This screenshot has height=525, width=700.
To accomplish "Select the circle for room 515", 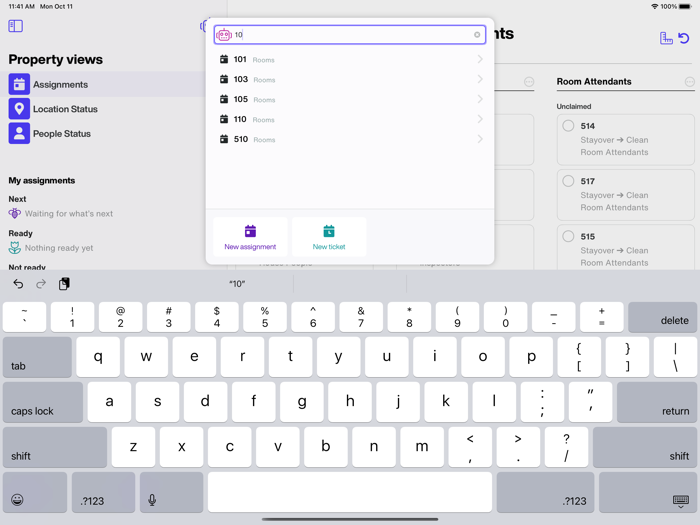I will 568,237.
